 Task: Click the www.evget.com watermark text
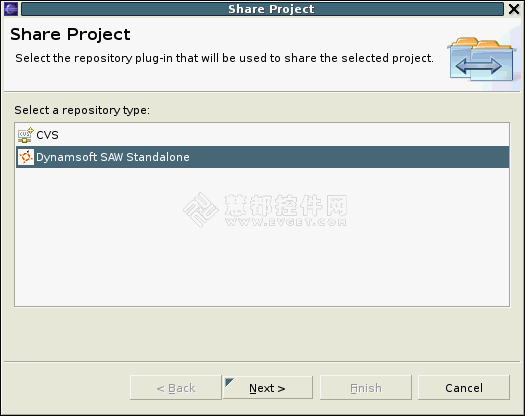(286, 222)
